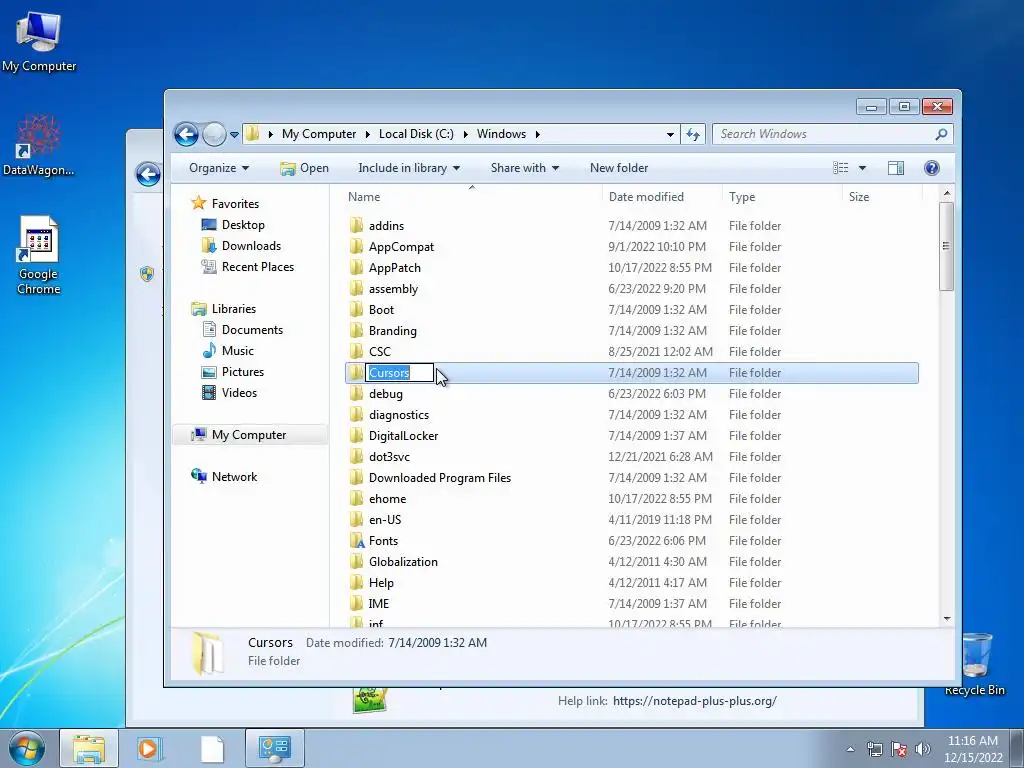Select the Branding folder
The height and width of the screenshot is (768, 1024).
tap(392, 330)
